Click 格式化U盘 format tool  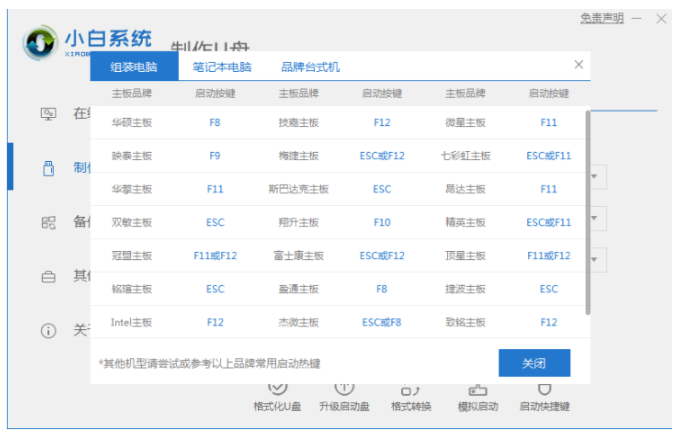pos(279,397)
